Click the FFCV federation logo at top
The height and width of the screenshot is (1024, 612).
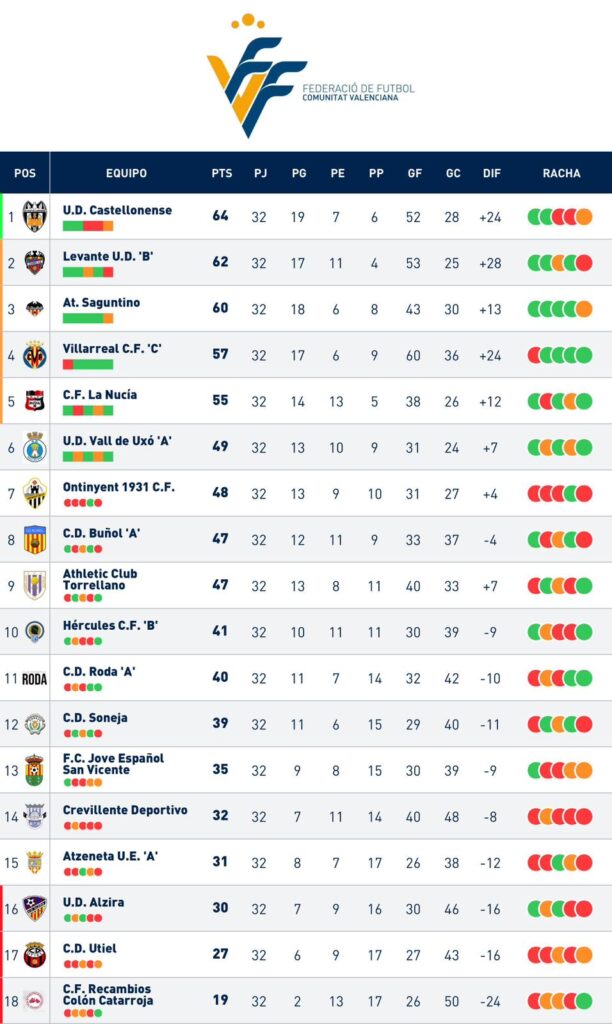311,75
